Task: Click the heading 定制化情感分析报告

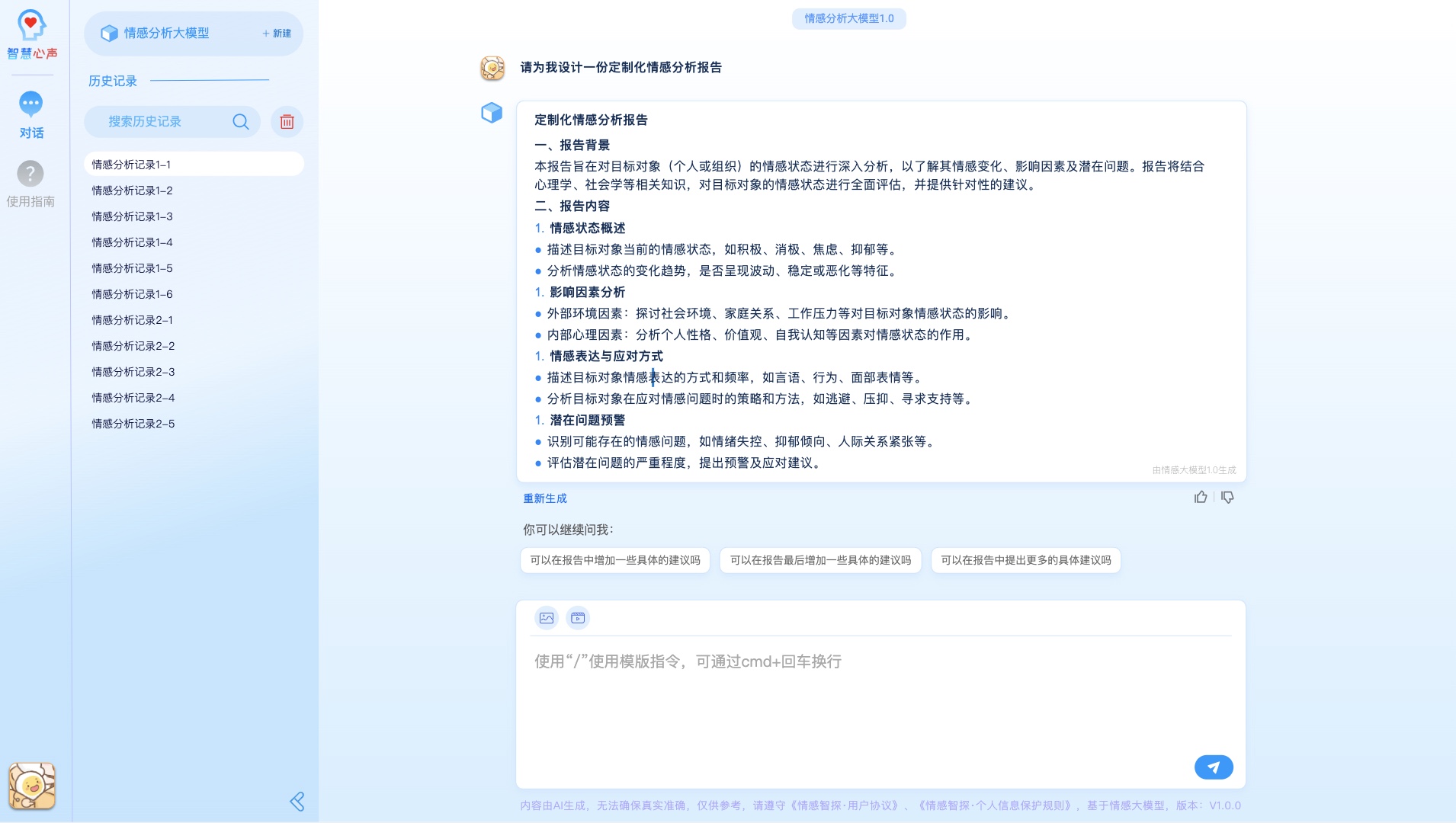Action: 591,120
